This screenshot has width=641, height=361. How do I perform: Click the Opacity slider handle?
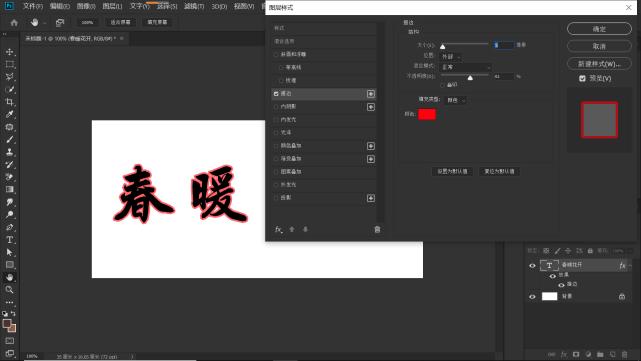(x=470, y=78)
